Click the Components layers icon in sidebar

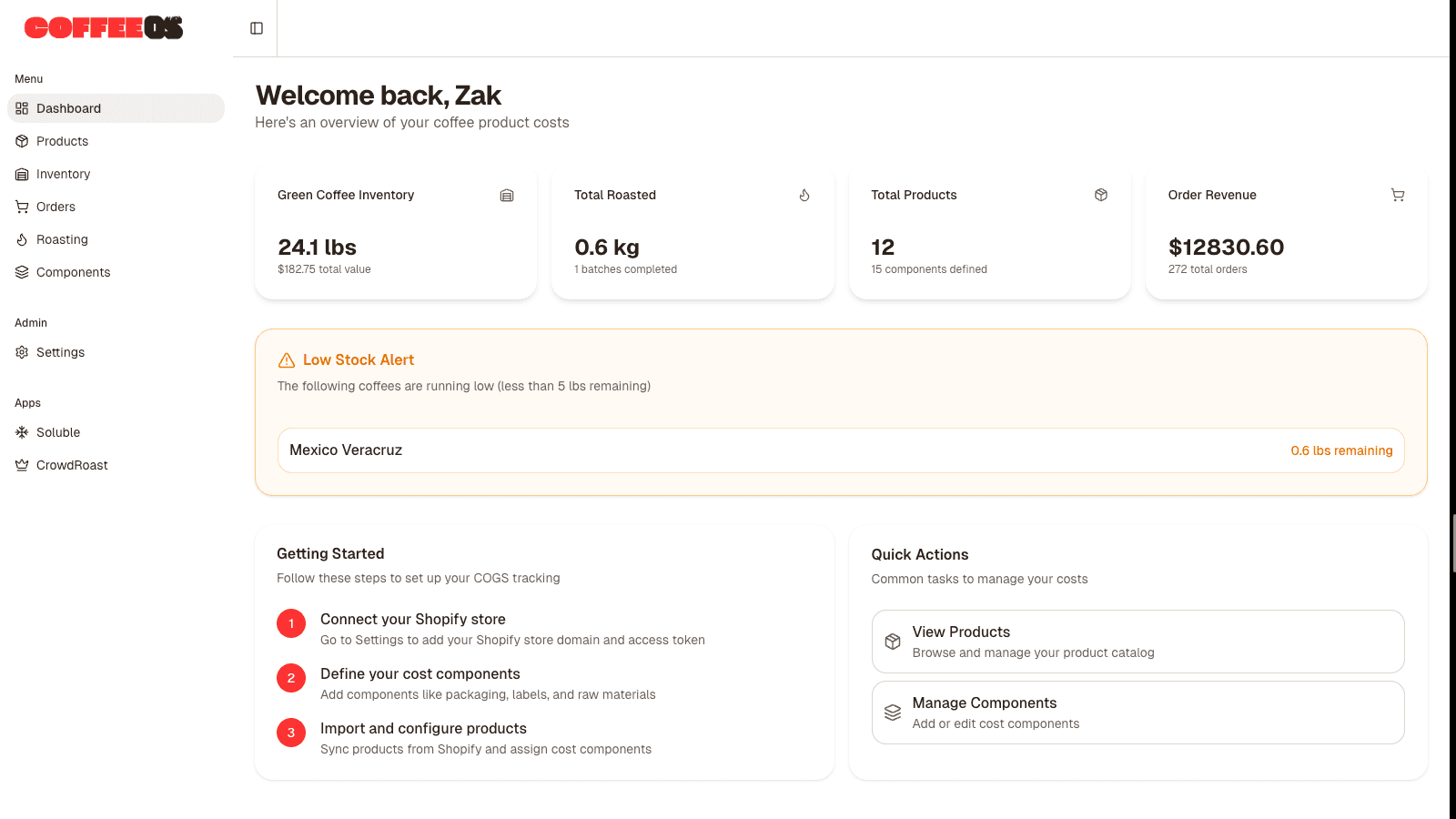(22, 272)
